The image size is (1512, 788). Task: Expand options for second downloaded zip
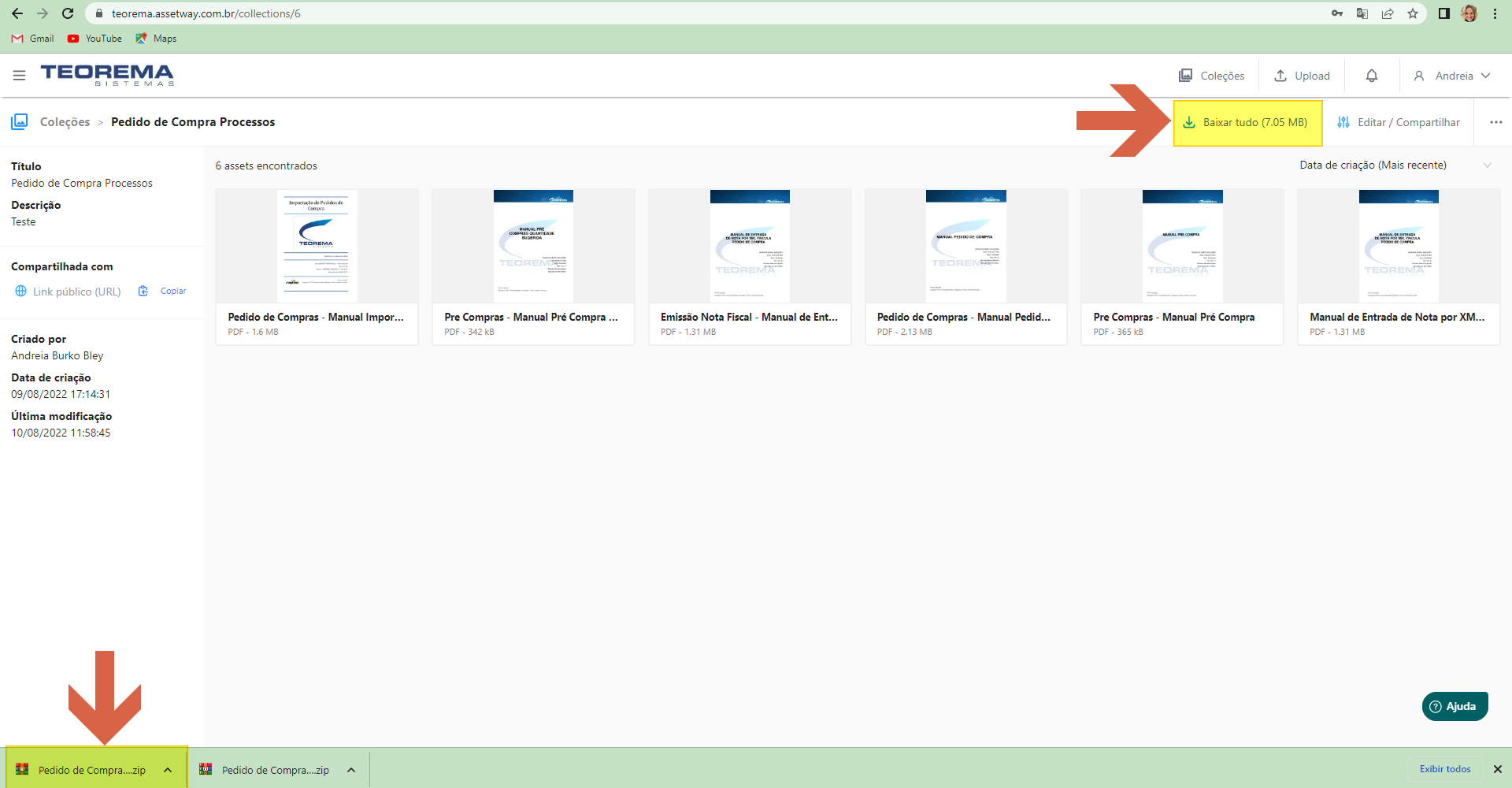click(351, 770)
